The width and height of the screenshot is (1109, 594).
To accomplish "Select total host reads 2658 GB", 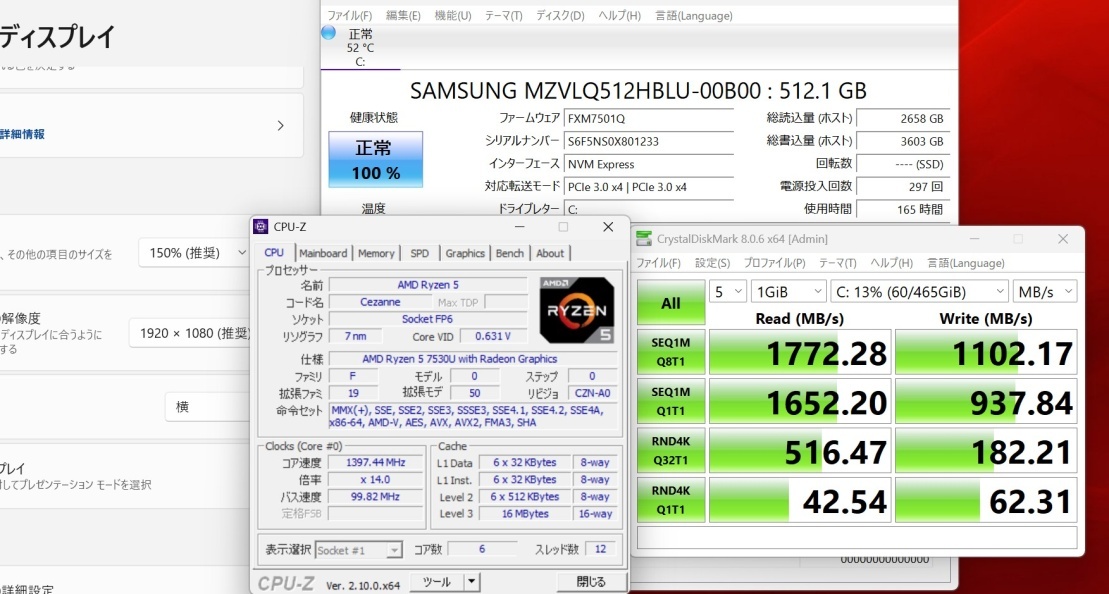I will pos(902,118).
